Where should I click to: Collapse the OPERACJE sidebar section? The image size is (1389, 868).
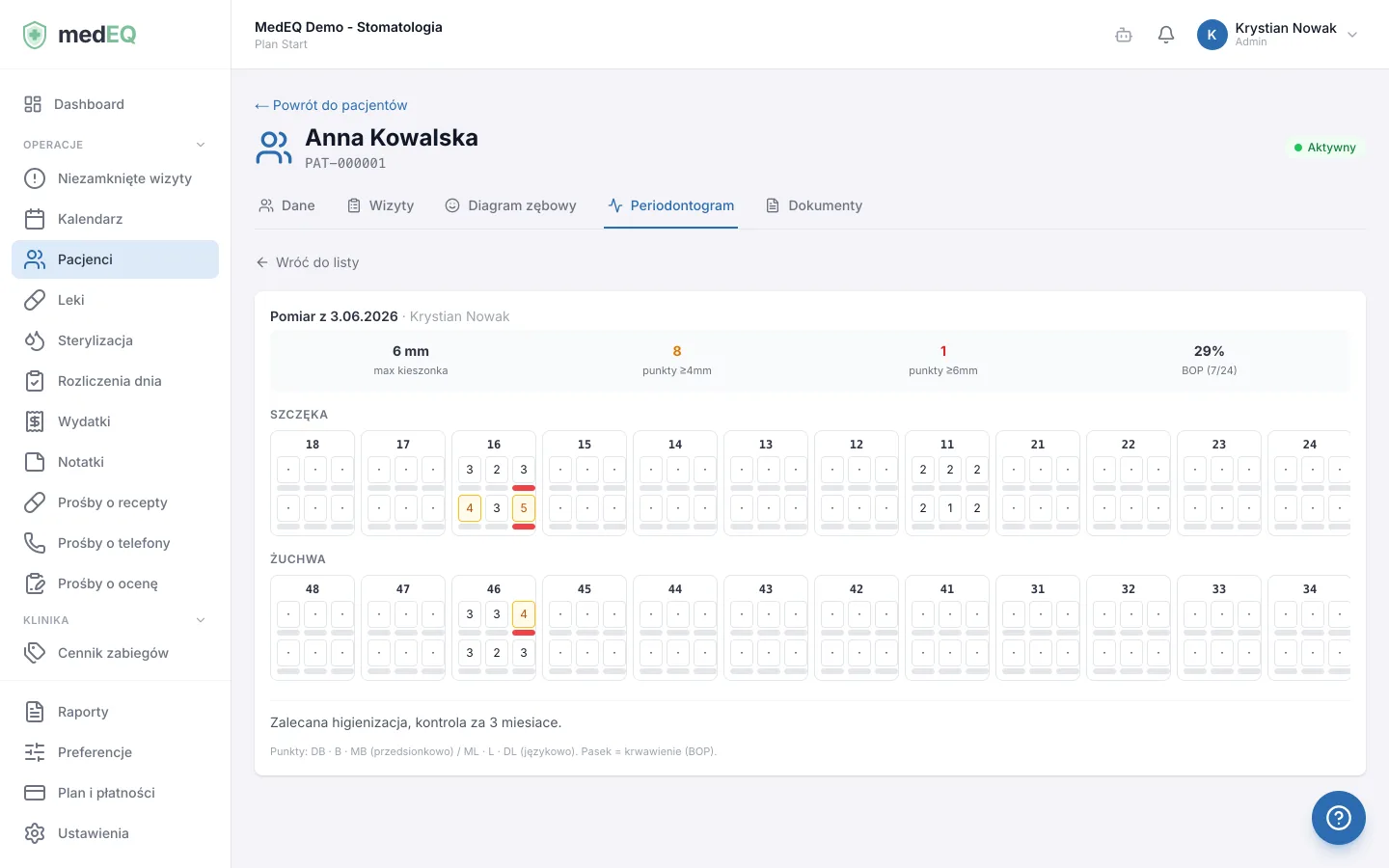click(x=201, y=145)
